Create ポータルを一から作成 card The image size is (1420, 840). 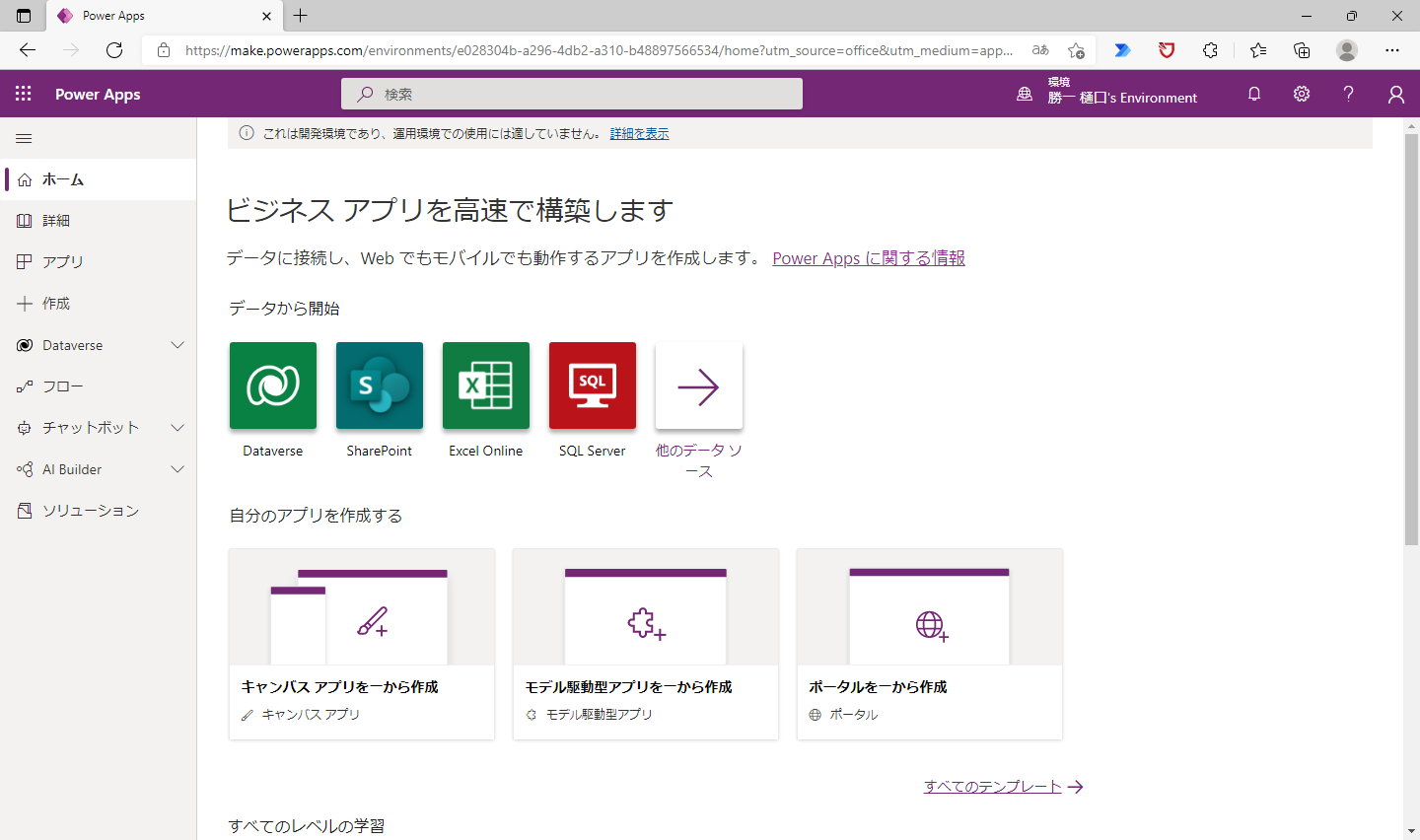point(930,644)
